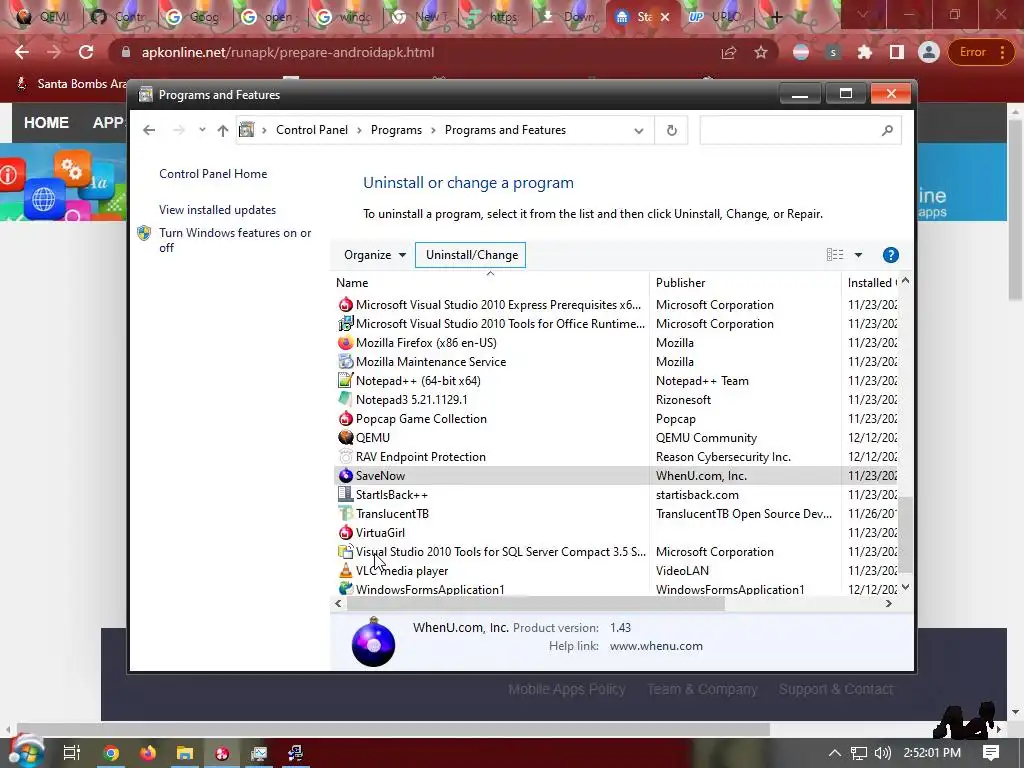Click the QEMU Community publisher cell
1024x768 pixels.
(706, 438)
